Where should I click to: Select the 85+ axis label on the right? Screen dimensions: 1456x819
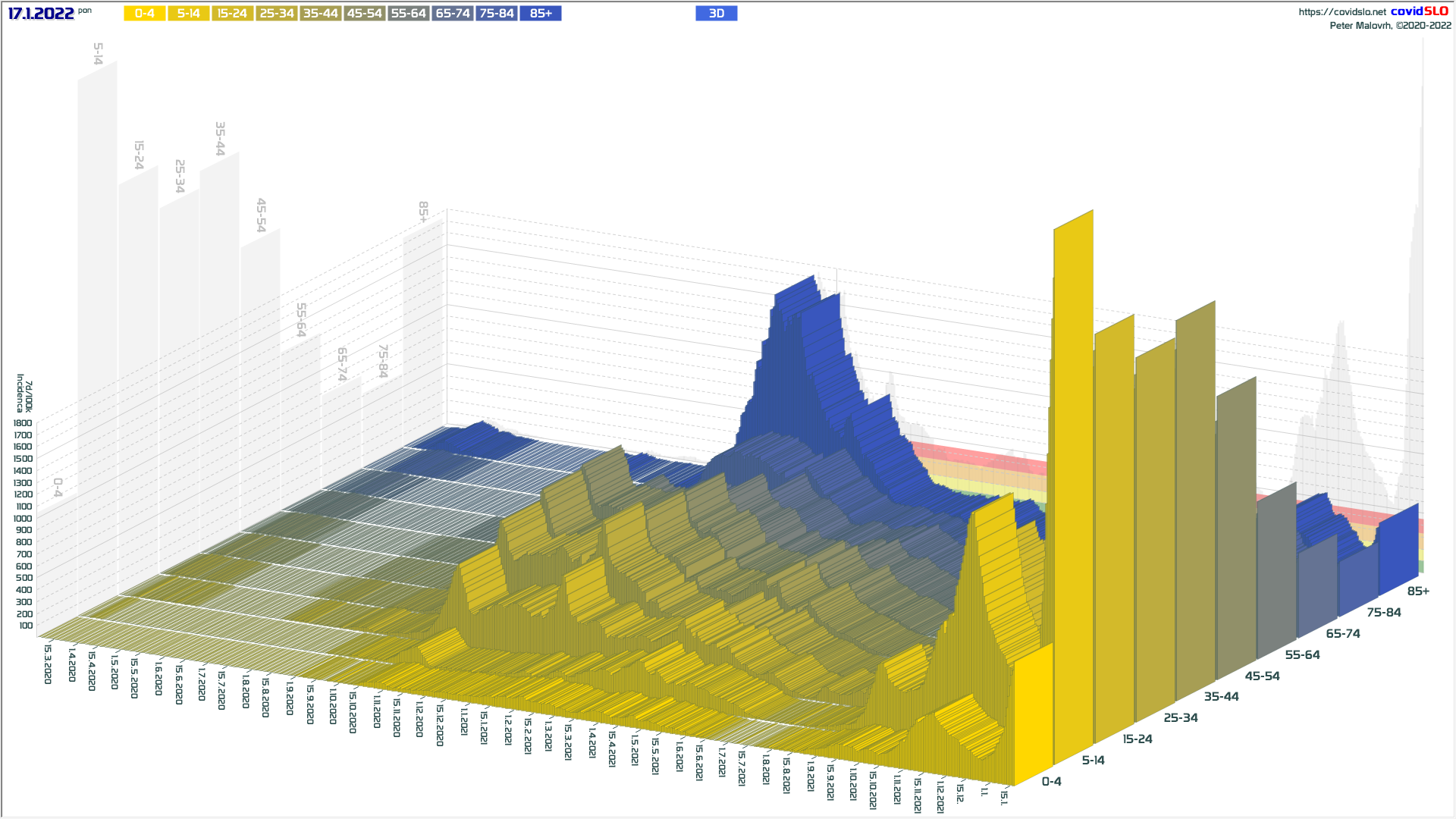click(x=1417, y=591)
